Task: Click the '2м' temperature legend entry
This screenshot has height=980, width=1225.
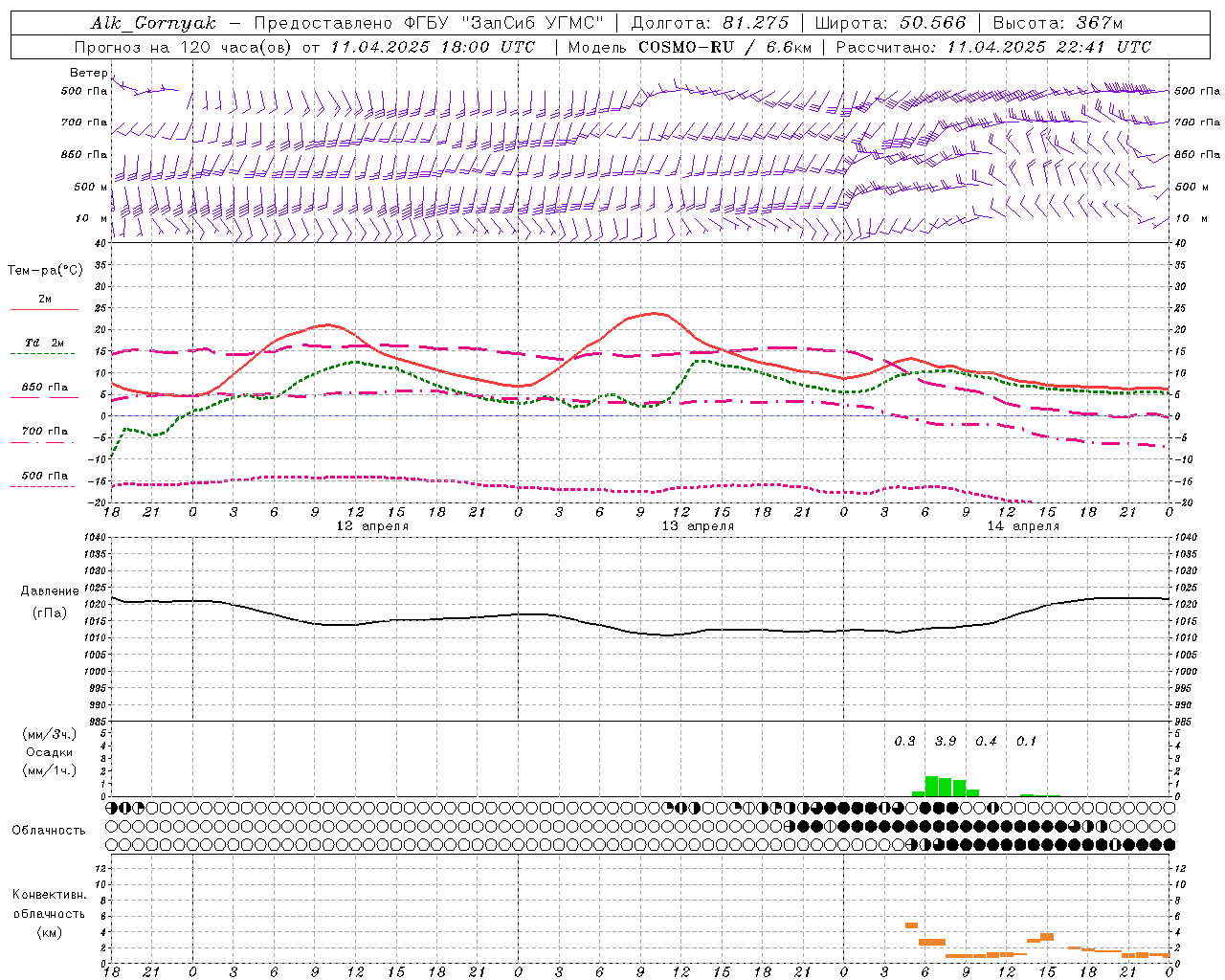Action: [45, 300]
